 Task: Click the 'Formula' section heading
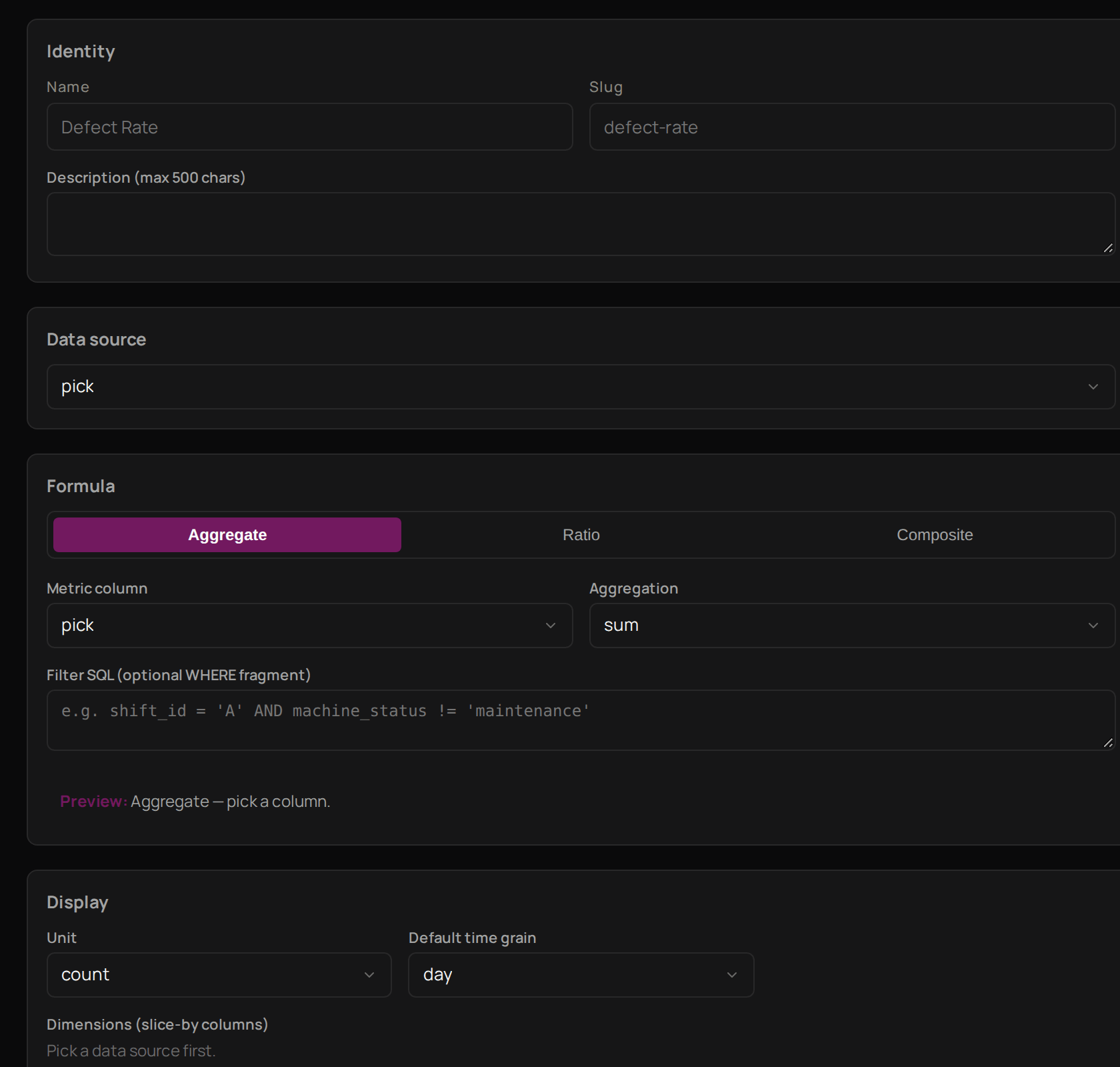81,486
